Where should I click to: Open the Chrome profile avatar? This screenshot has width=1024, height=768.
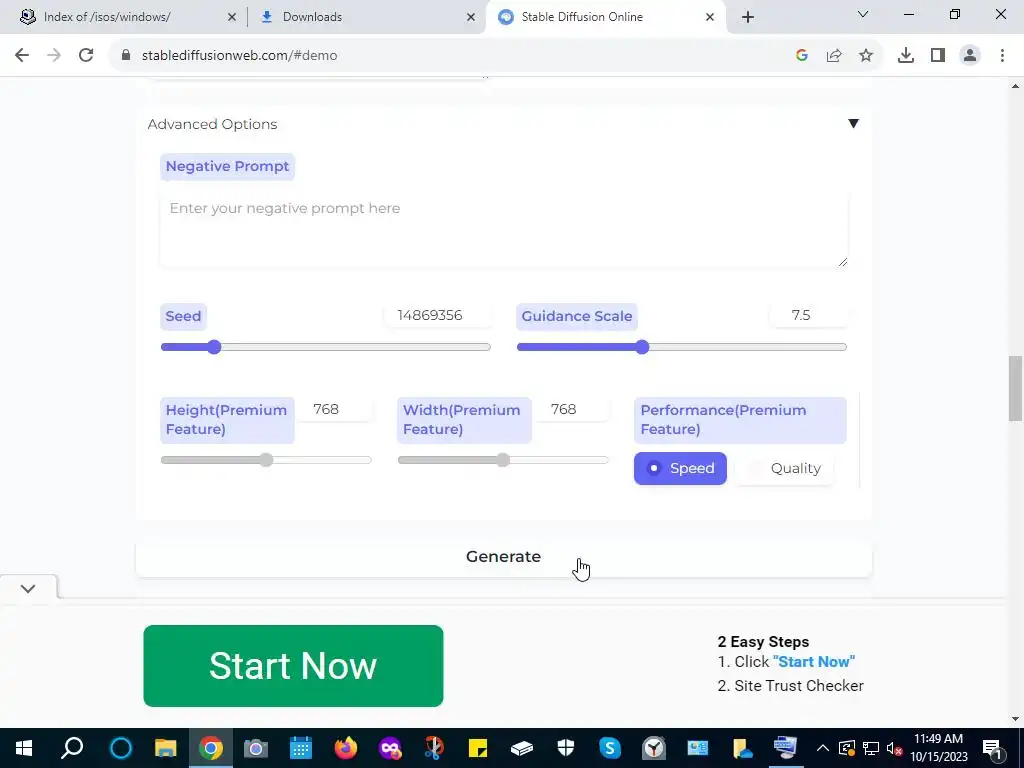(970, 56)
